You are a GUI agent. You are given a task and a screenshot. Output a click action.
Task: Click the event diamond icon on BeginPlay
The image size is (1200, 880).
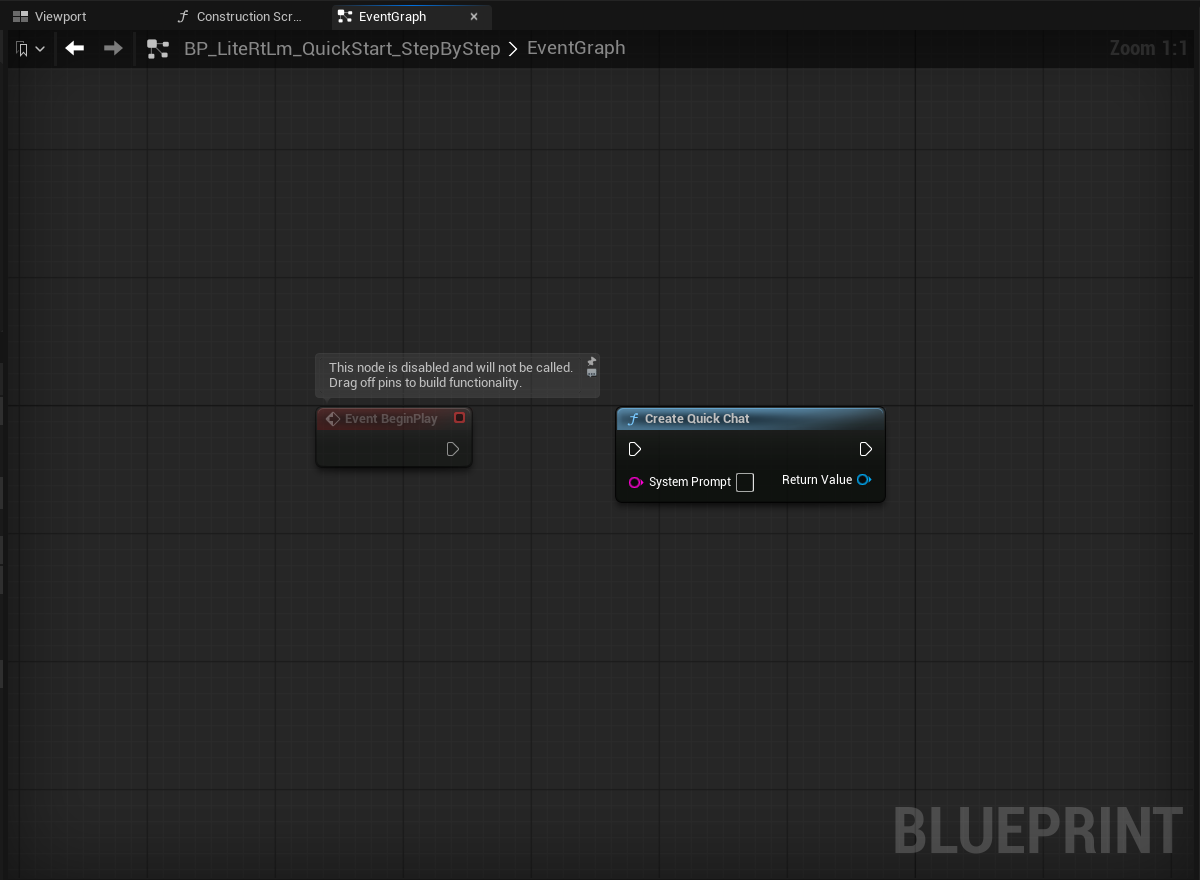tap(333, 419)
